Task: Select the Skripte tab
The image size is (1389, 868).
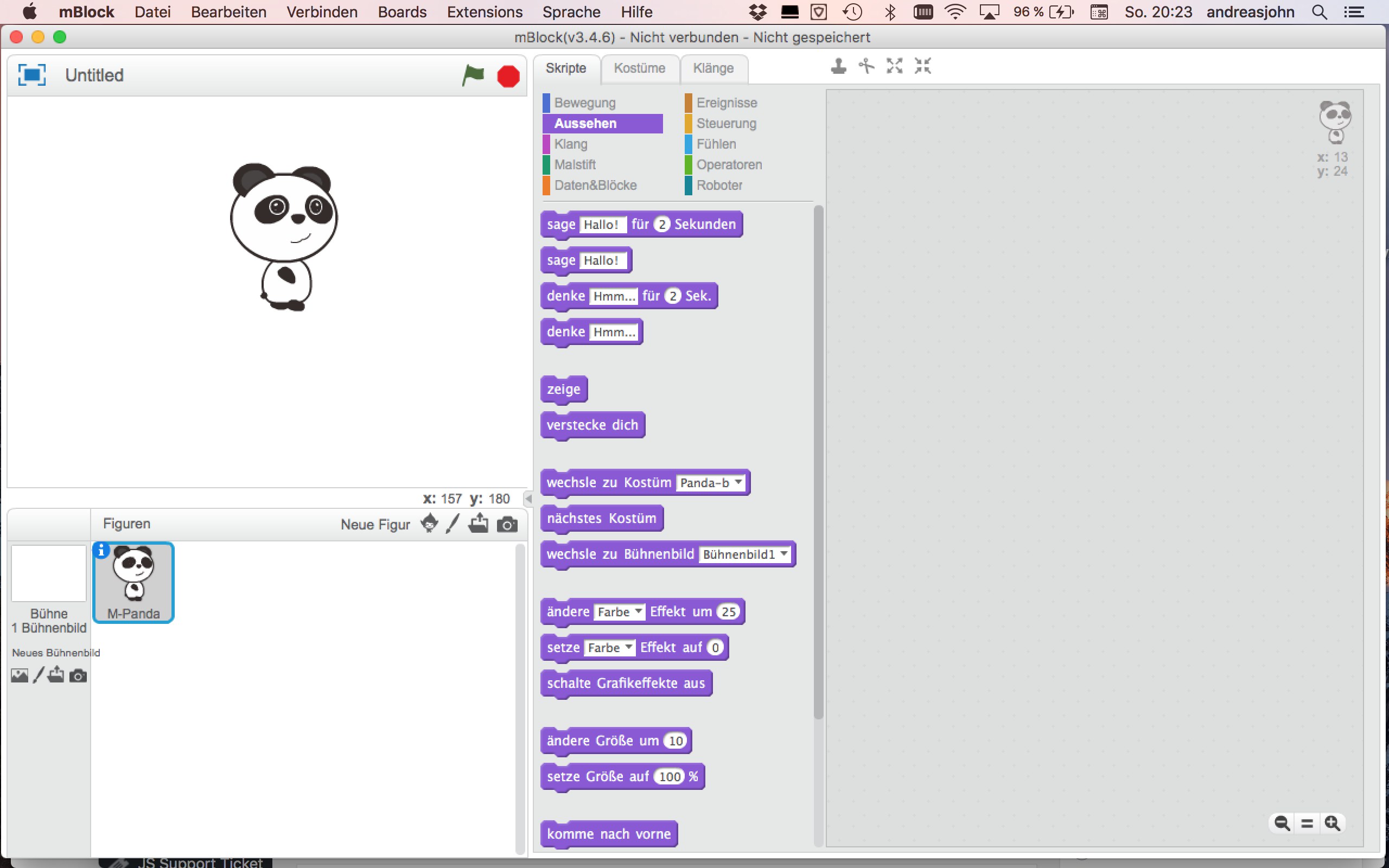Action: point(566,68)
